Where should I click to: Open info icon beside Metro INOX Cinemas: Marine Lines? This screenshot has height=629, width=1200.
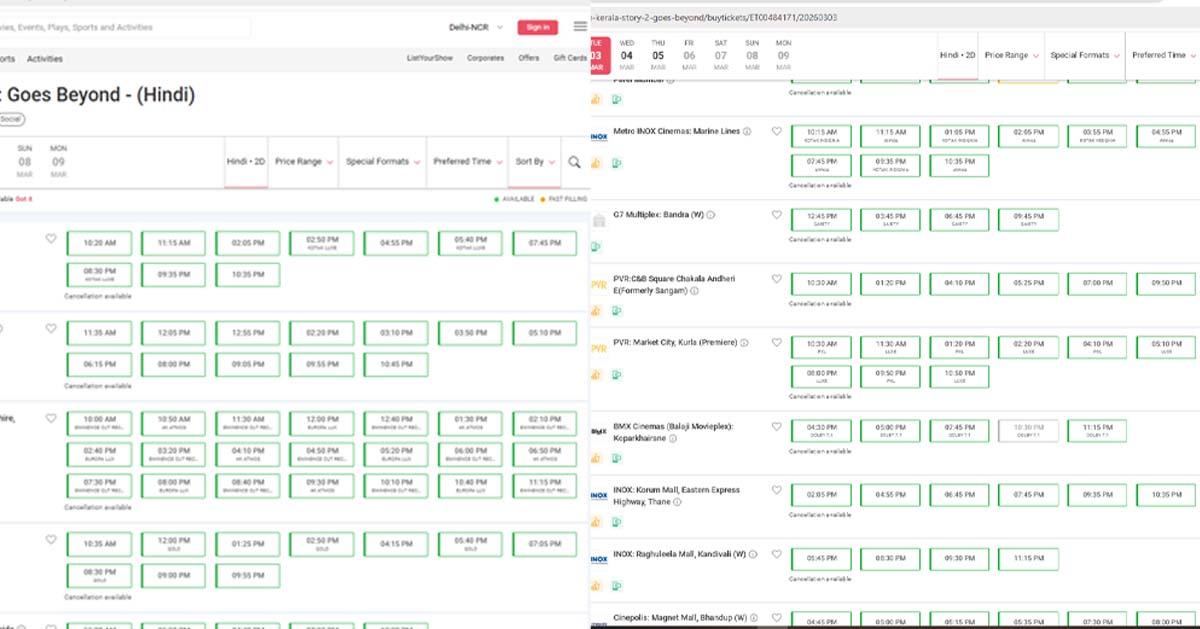click(747, 131)
